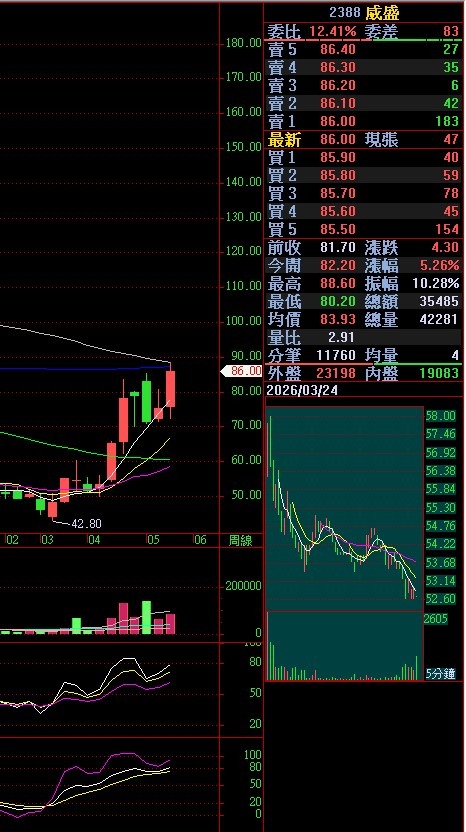Switch the chart period via 周線 label
The height and width of the screenshot is (832, 466).
click(x=240, y=541)
